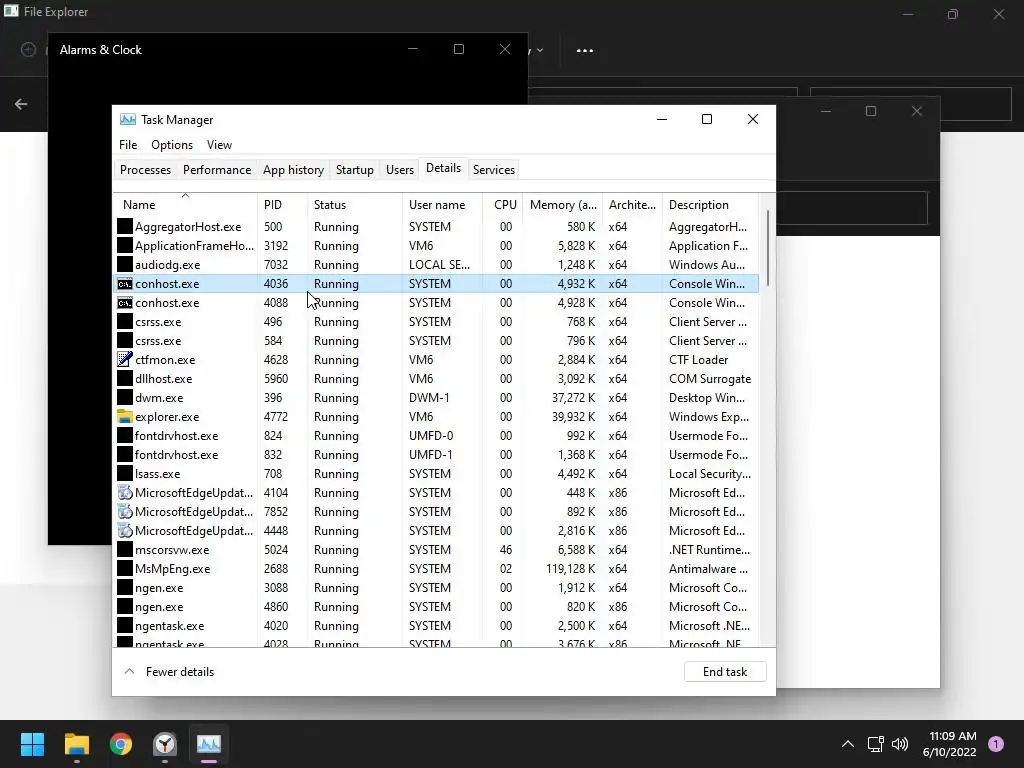
Task: Click the process list vertical scrollbar thumb
Action: tap(768, 247)
